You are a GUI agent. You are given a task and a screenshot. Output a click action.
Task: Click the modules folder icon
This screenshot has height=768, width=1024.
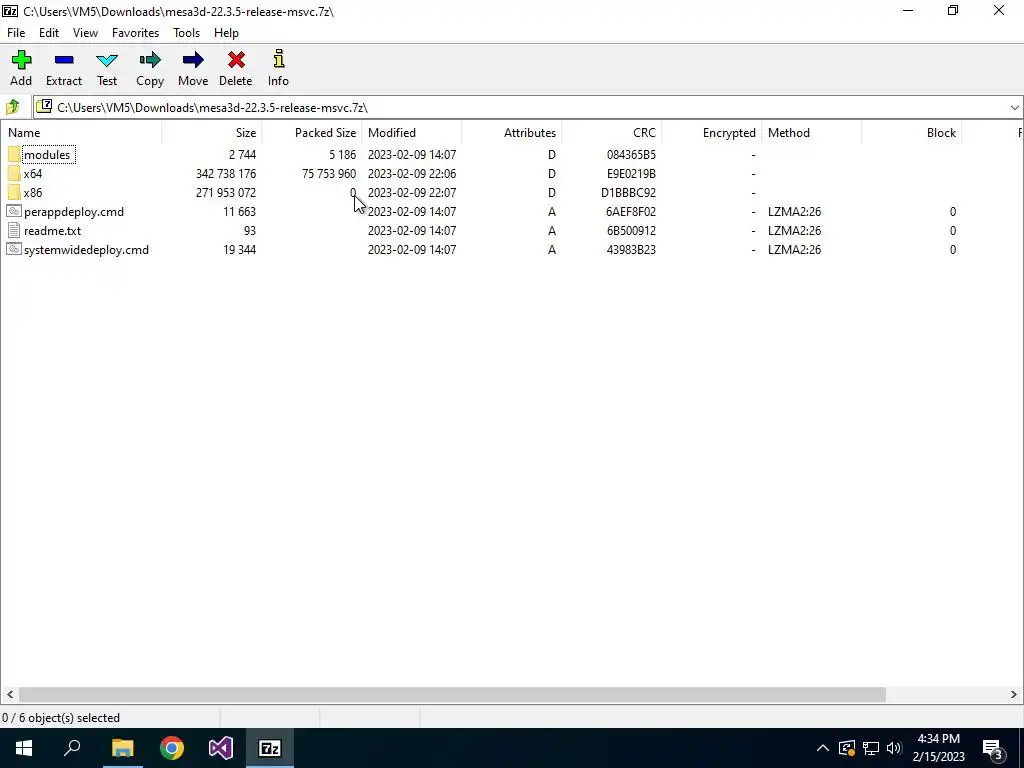[14, 155]
